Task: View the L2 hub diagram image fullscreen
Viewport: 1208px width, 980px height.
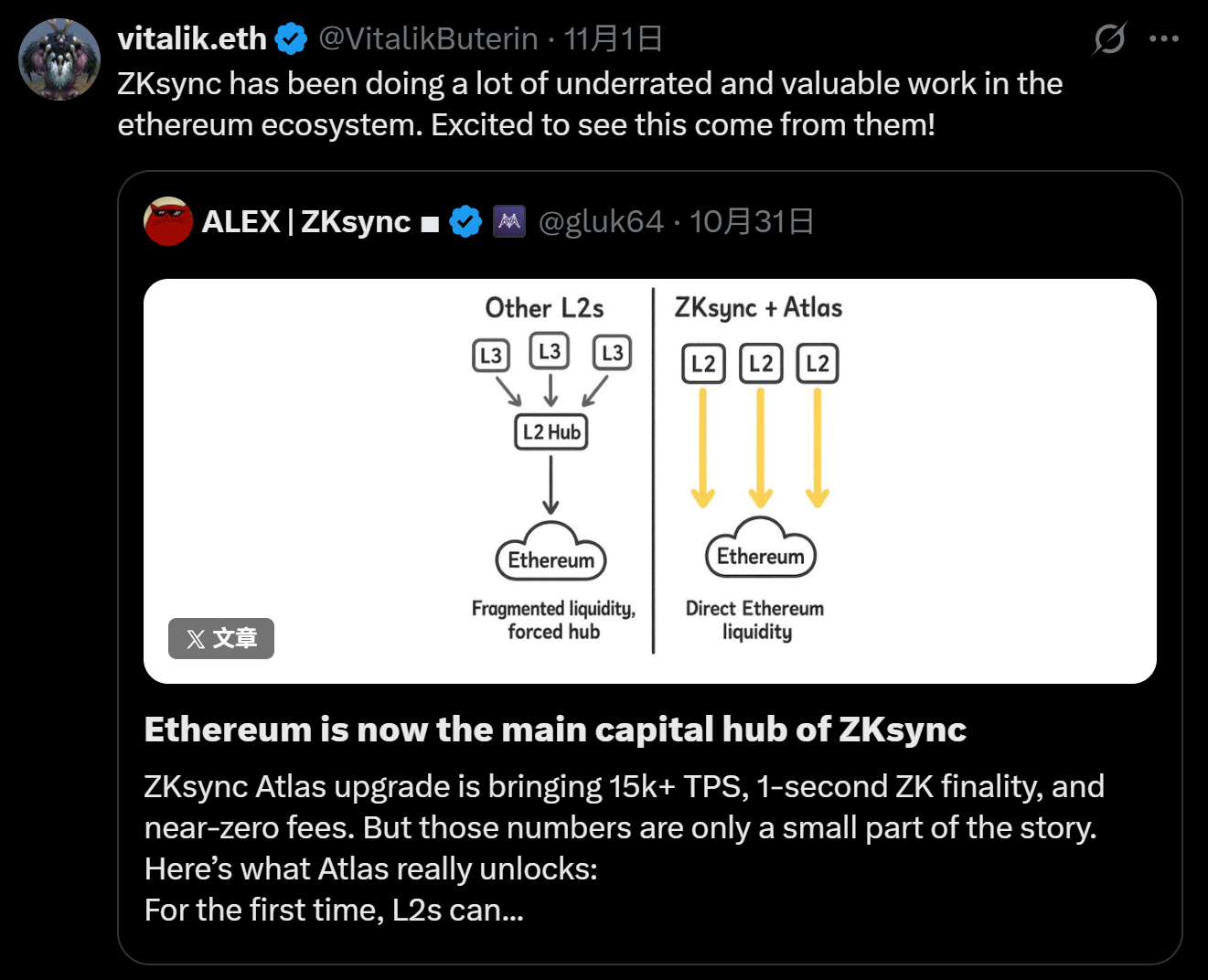Action: point(650,475)
